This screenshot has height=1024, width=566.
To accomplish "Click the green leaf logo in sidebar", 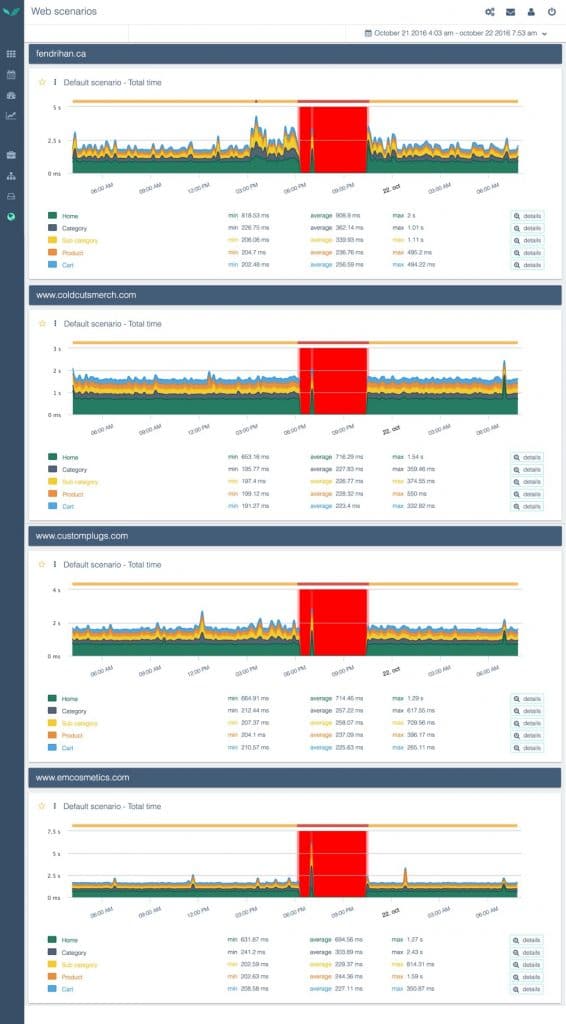I will pos(11,11).
